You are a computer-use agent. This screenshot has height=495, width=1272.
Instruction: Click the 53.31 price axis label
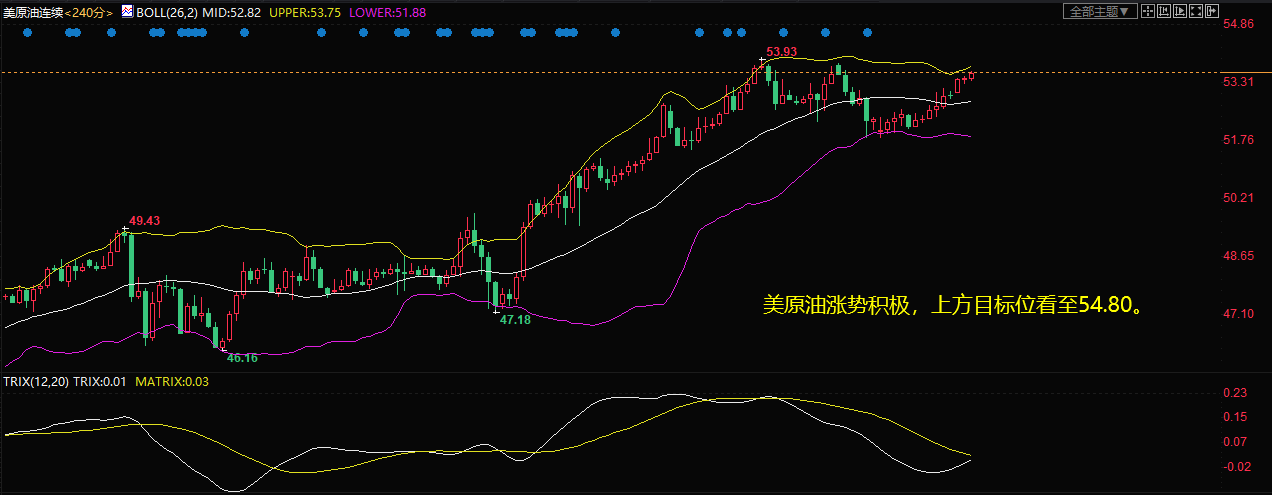[x=1238, y=82]
